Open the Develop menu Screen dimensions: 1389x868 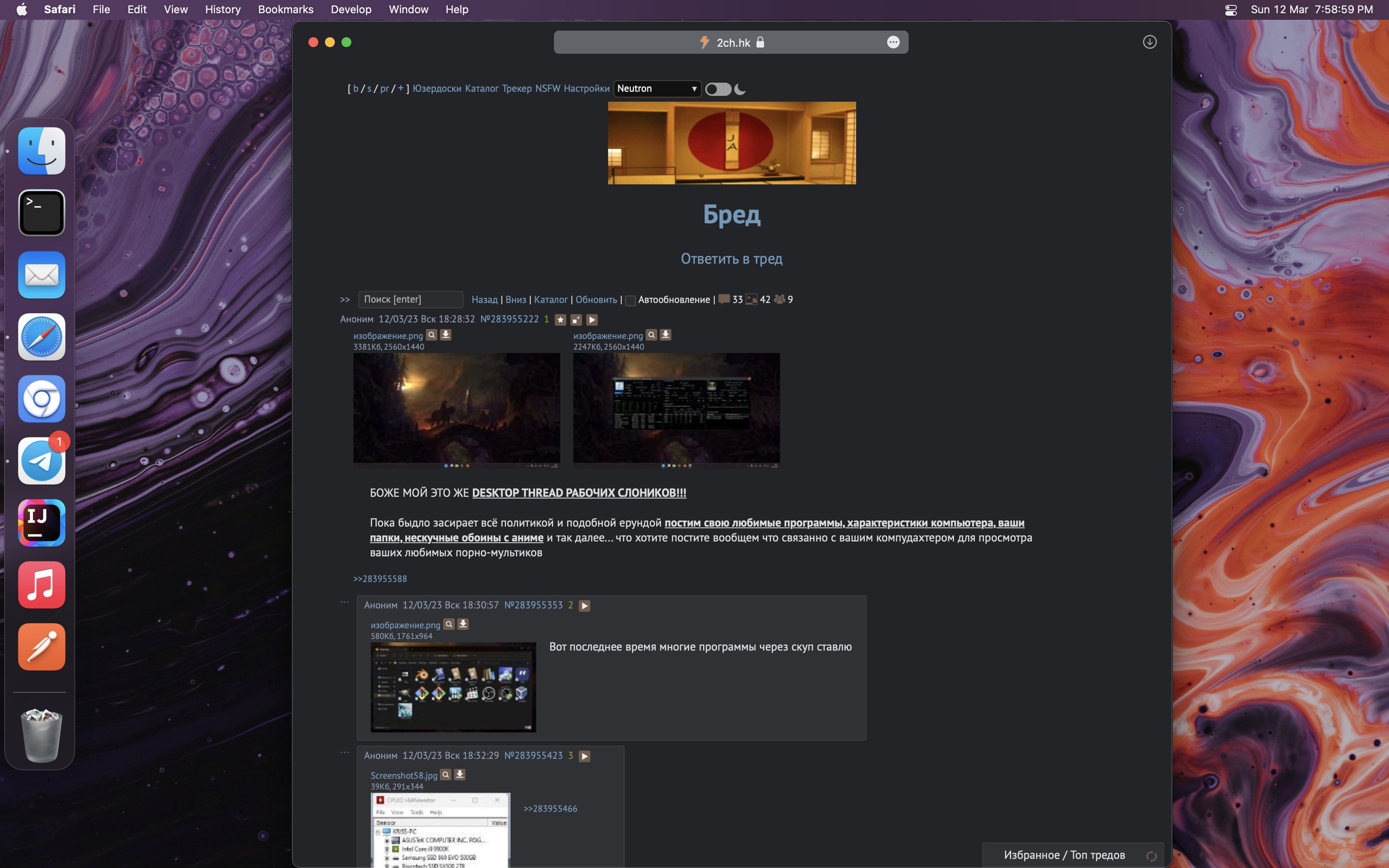[x=351, y=10]
